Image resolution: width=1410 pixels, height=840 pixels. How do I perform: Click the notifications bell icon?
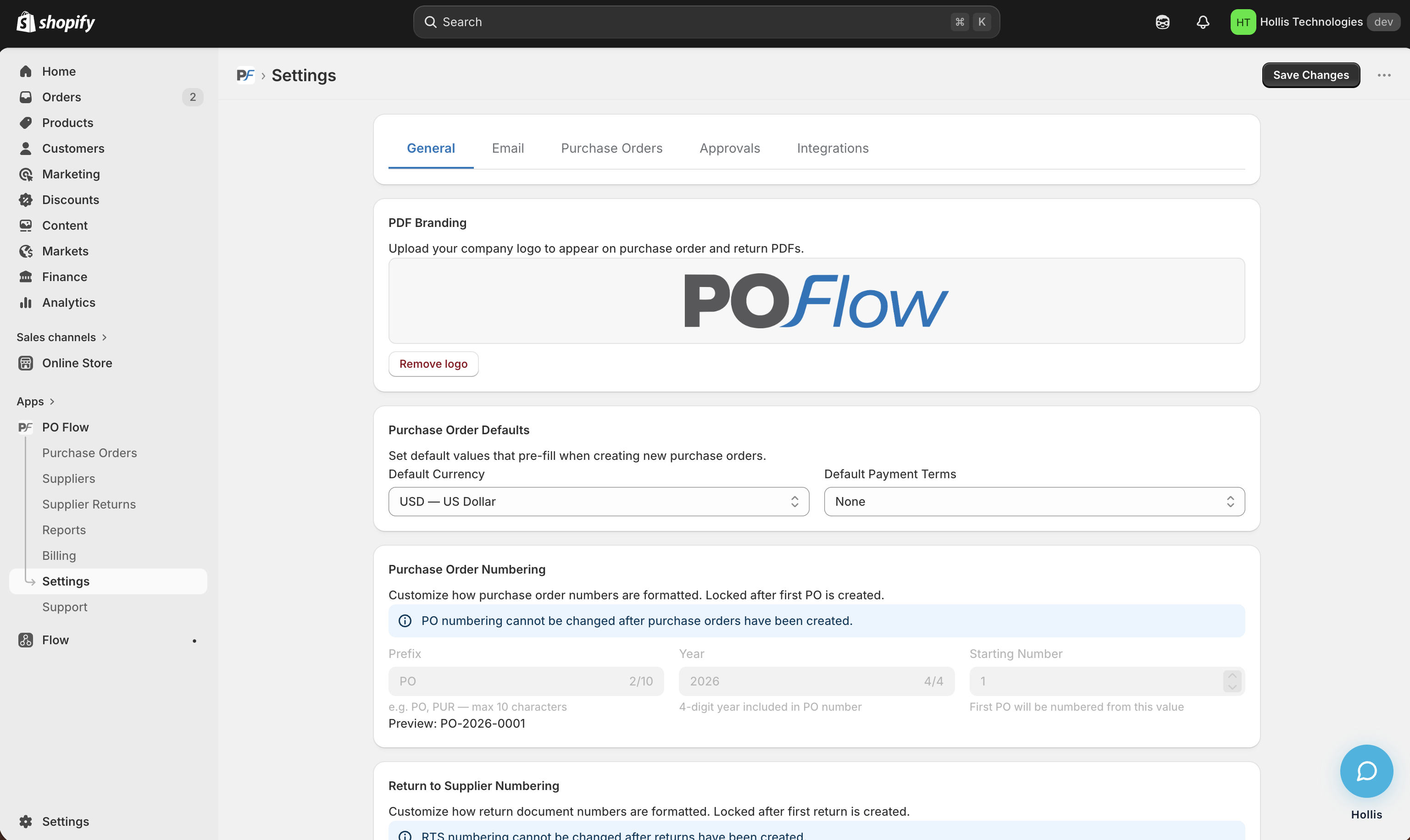(1203, 22)
